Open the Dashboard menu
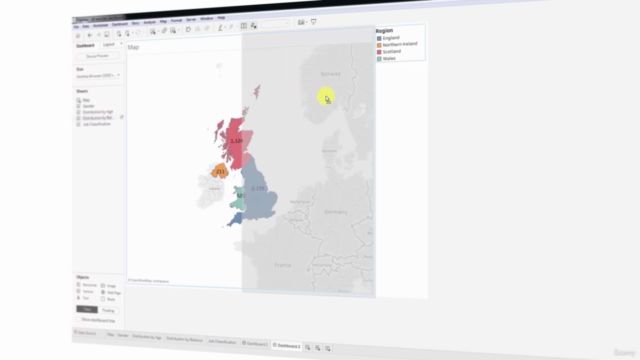This screenshot has width=640, height=360. pos(120,24)
